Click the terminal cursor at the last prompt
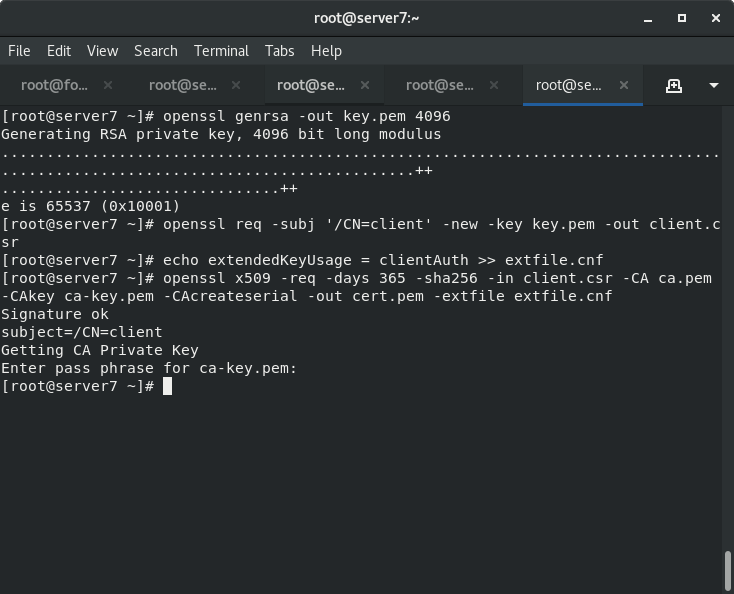This screenshot has height=594, width=734. pyautogui.click(x=168, y=387)
